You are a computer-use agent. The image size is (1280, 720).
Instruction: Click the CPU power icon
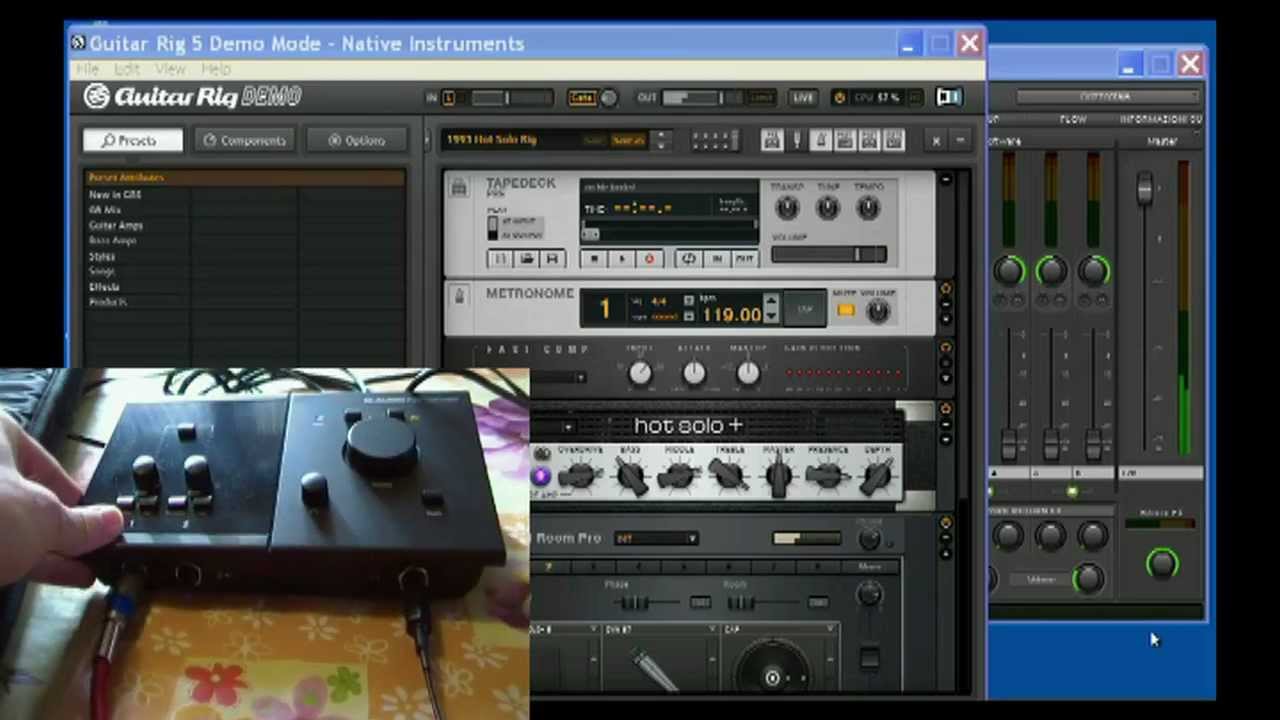(x=839, y=97)
